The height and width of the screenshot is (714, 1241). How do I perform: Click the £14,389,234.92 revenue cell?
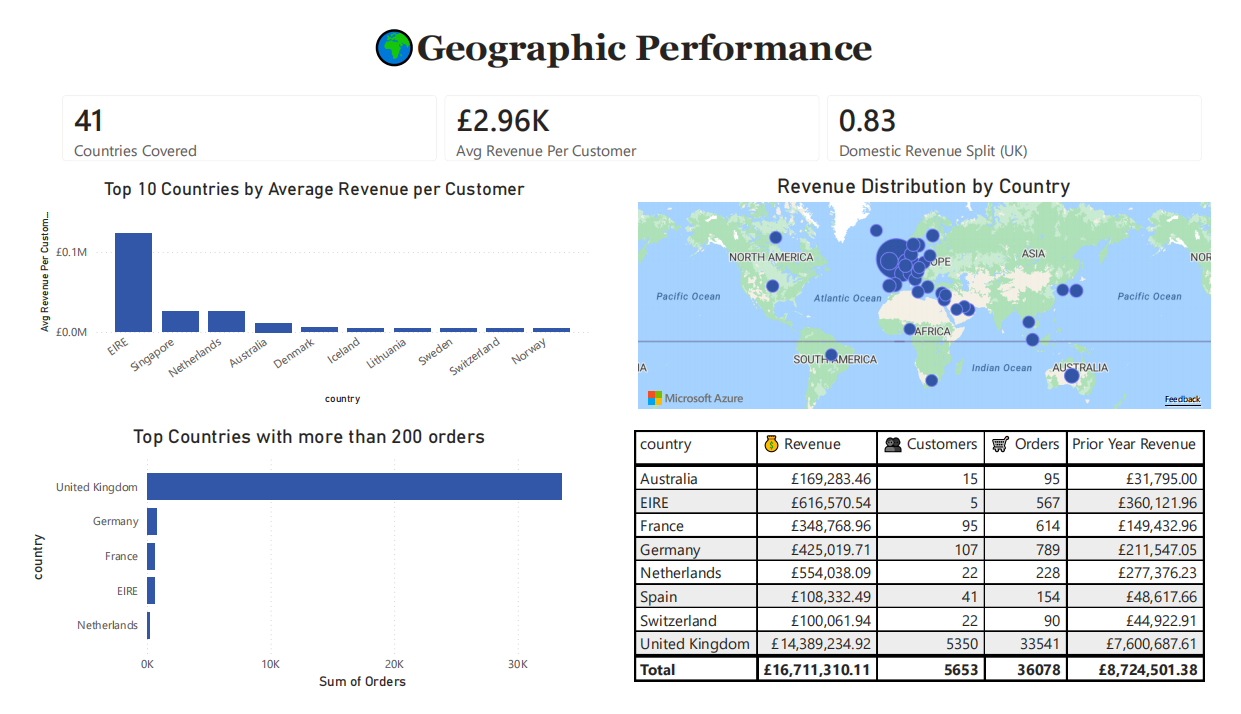coord(817,644)
